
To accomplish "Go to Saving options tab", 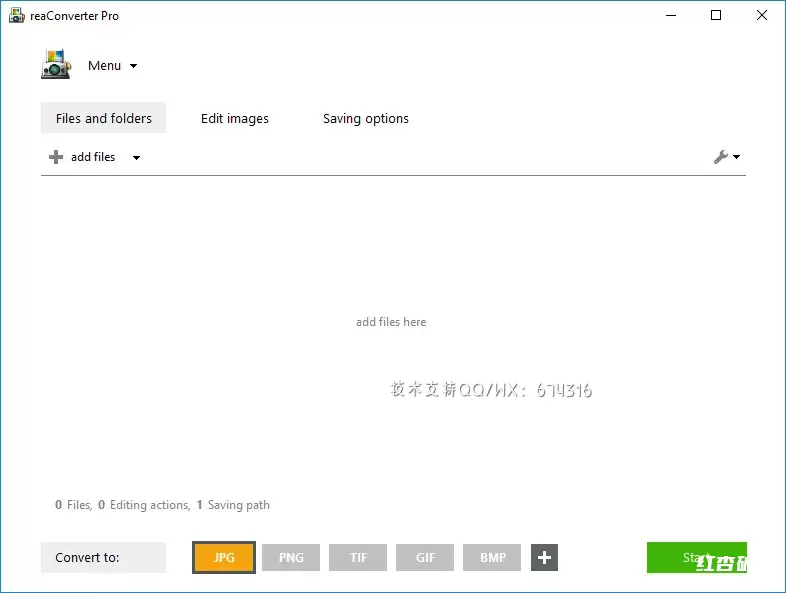I will pos(365,118).
